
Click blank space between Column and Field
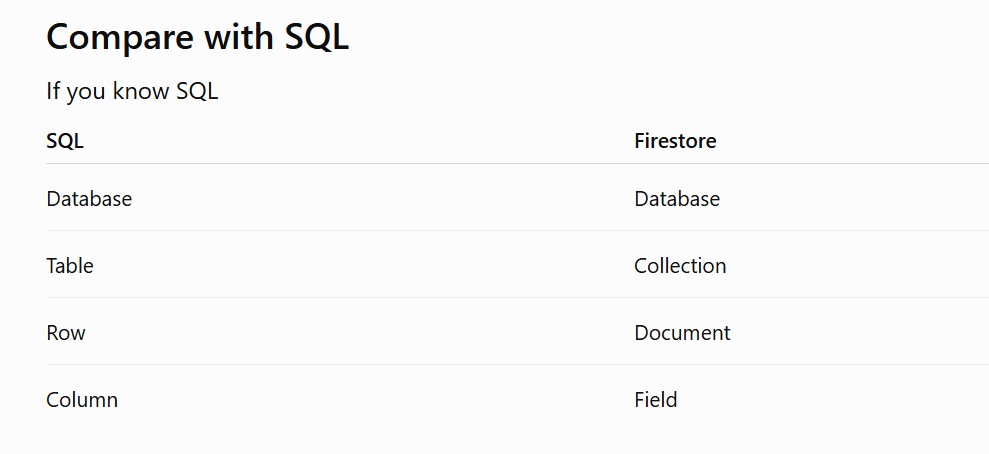point(376,400)
